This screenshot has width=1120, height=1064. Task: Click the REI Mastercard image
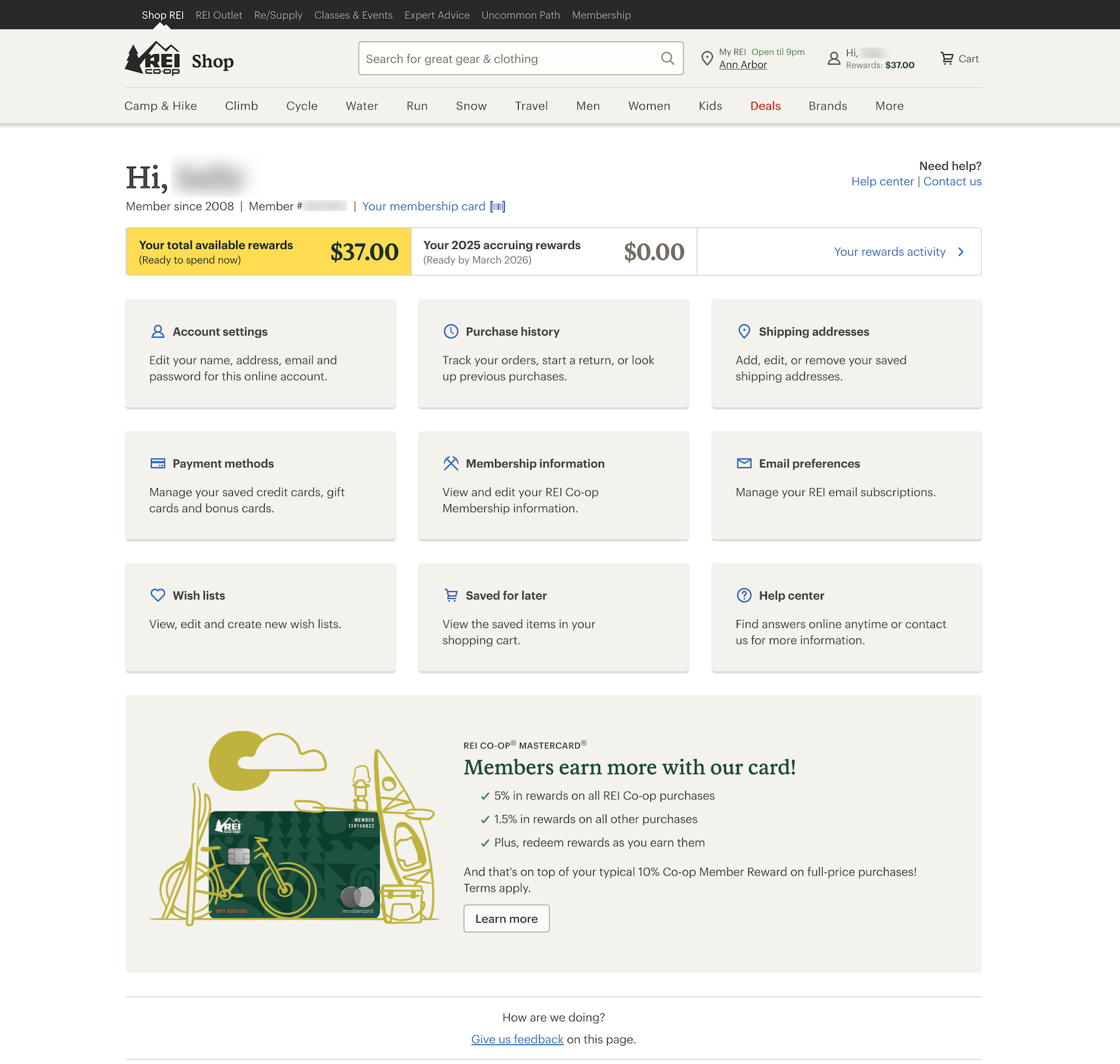[x=294, y=864]
